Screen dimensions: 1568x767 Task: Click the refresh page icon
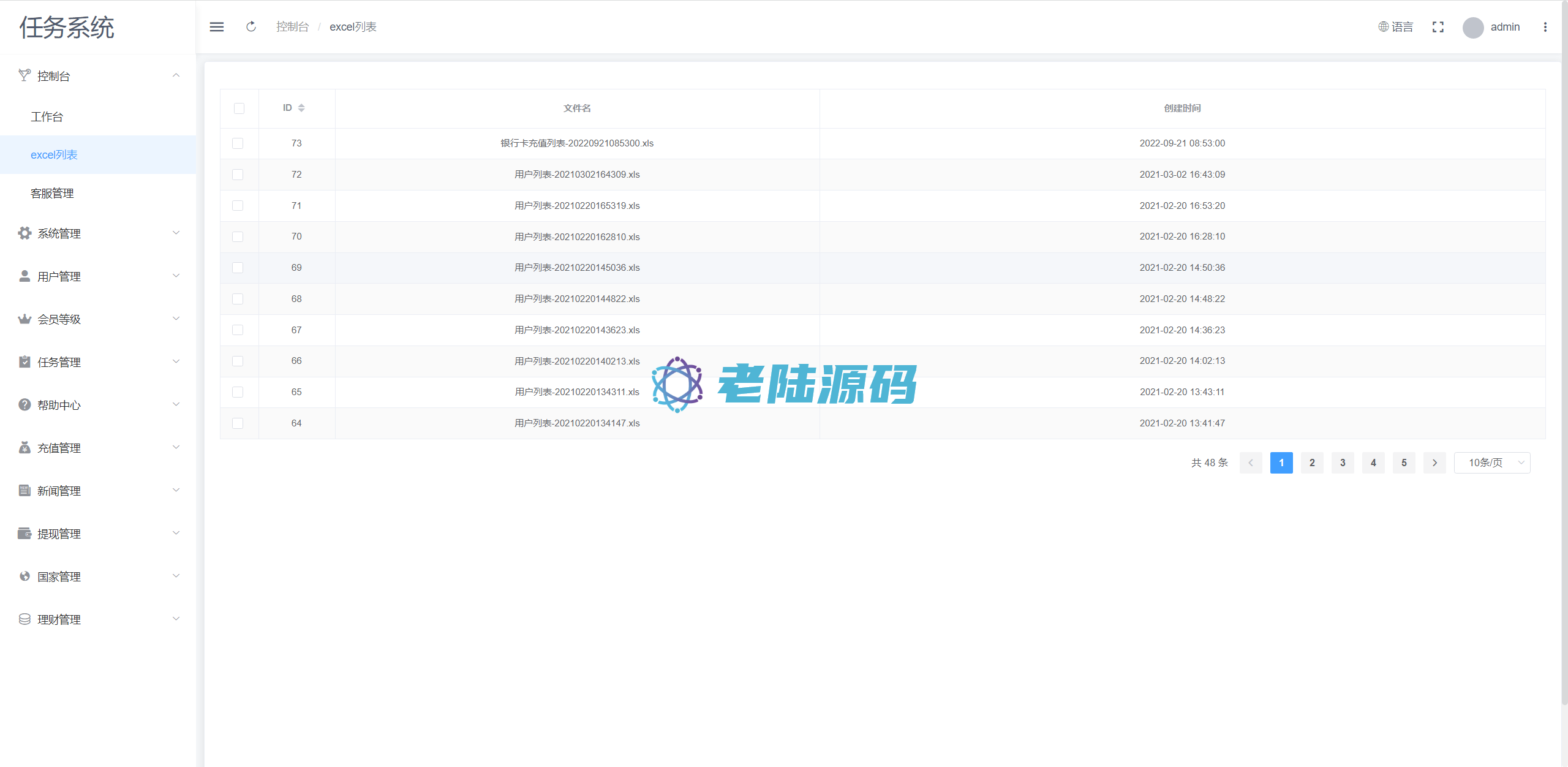[x=251, y=27]
